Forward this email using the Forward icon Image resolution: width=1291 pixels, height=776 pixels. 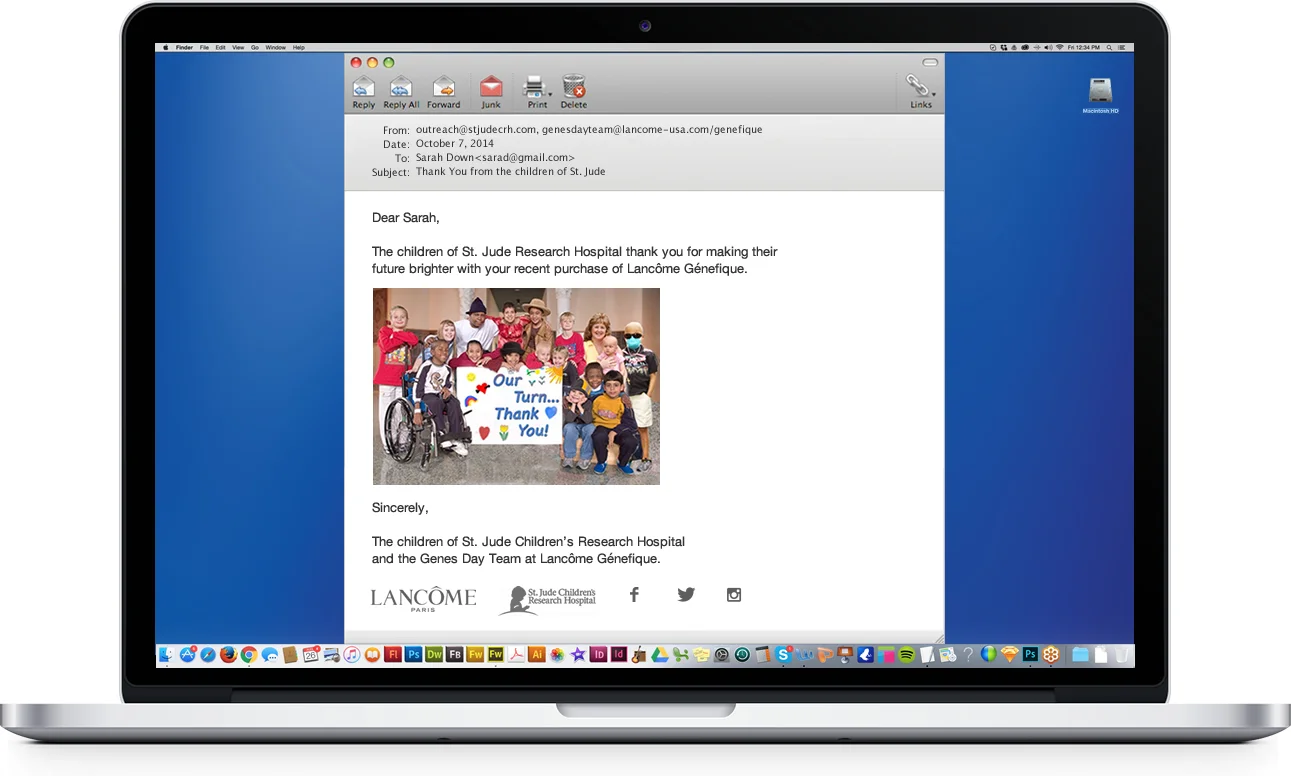pyautogui.click(x=444, y=87)
